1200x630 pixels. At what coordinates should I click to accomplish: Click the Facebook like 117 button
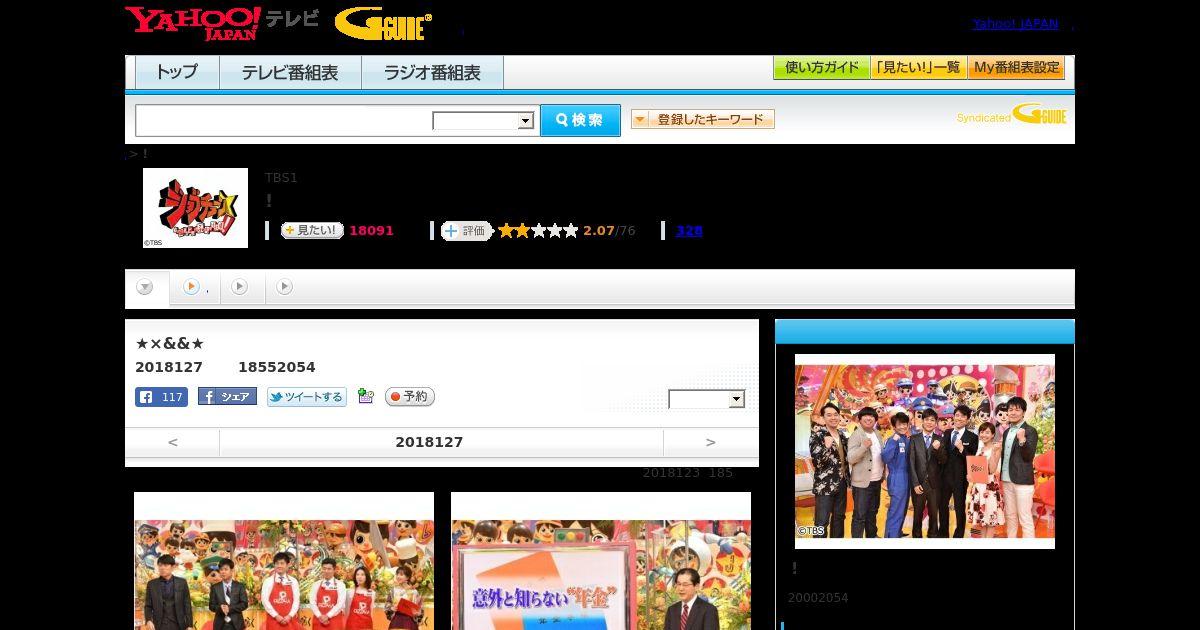pos(161,397)
